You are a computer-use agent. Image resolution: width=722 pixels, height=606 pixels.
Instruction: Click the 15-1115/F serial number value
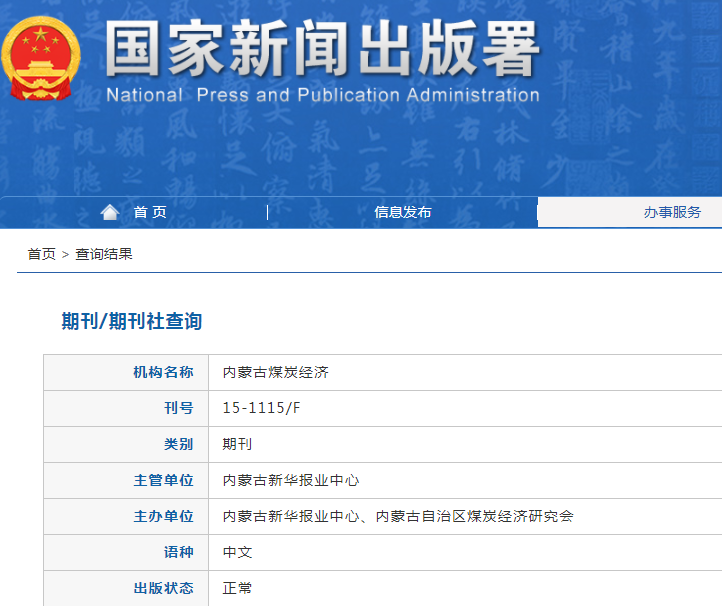(x=260, y=408)
